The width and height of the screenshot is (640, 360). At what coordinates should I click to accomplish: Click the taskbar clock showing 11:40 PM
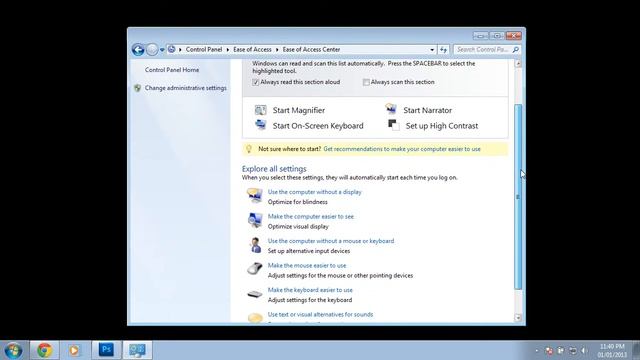[x=612, y=351]
